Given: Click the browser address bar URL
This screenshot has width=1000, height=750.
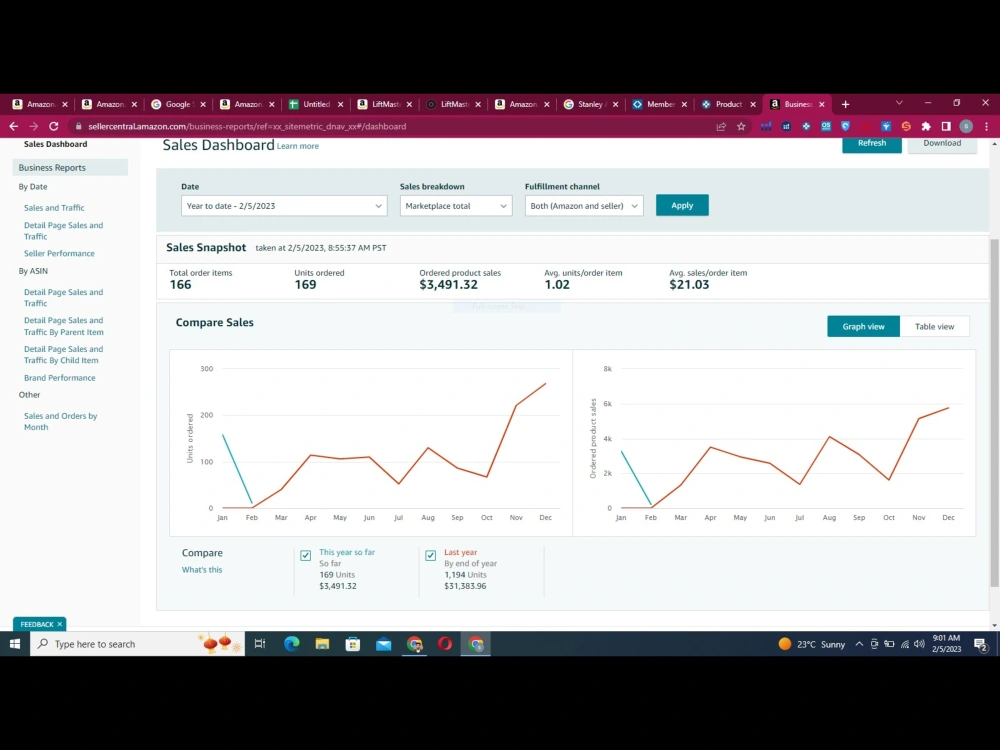Looking at the screenshot, I should pyautogui.click(x=247, y=126).
